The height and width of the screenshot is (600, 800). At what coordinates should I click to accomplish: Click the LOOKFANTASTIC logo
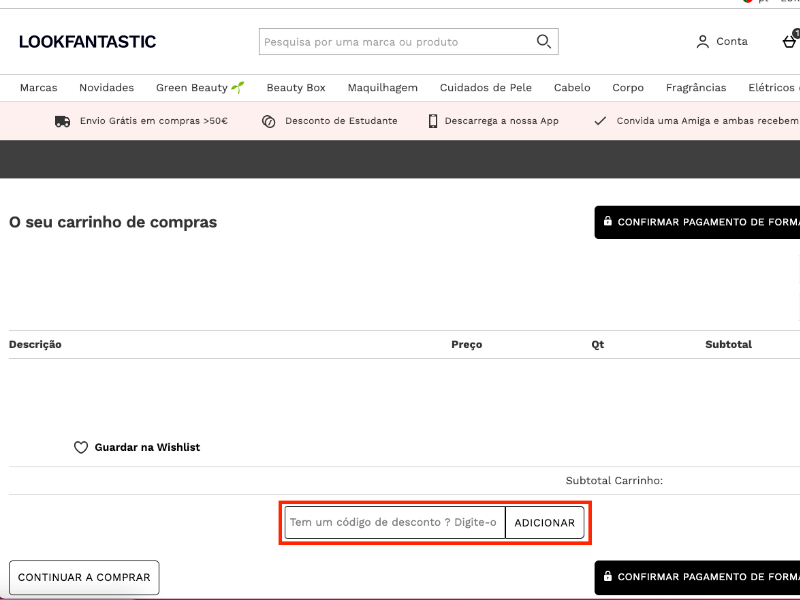click(87, 42)
